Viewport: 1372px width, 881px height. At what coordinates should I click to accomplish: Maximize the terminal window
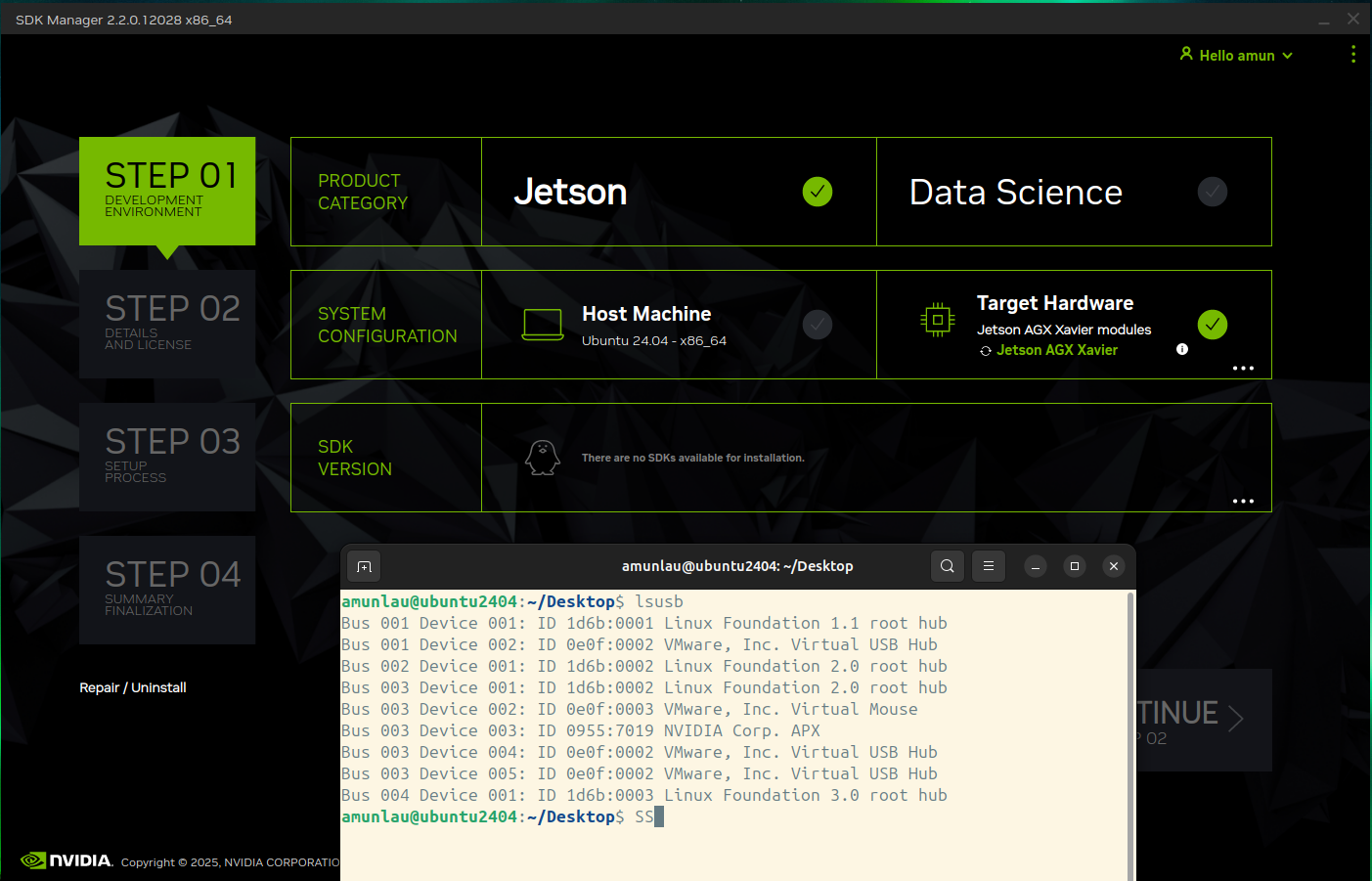click(x=1075, y=566)
